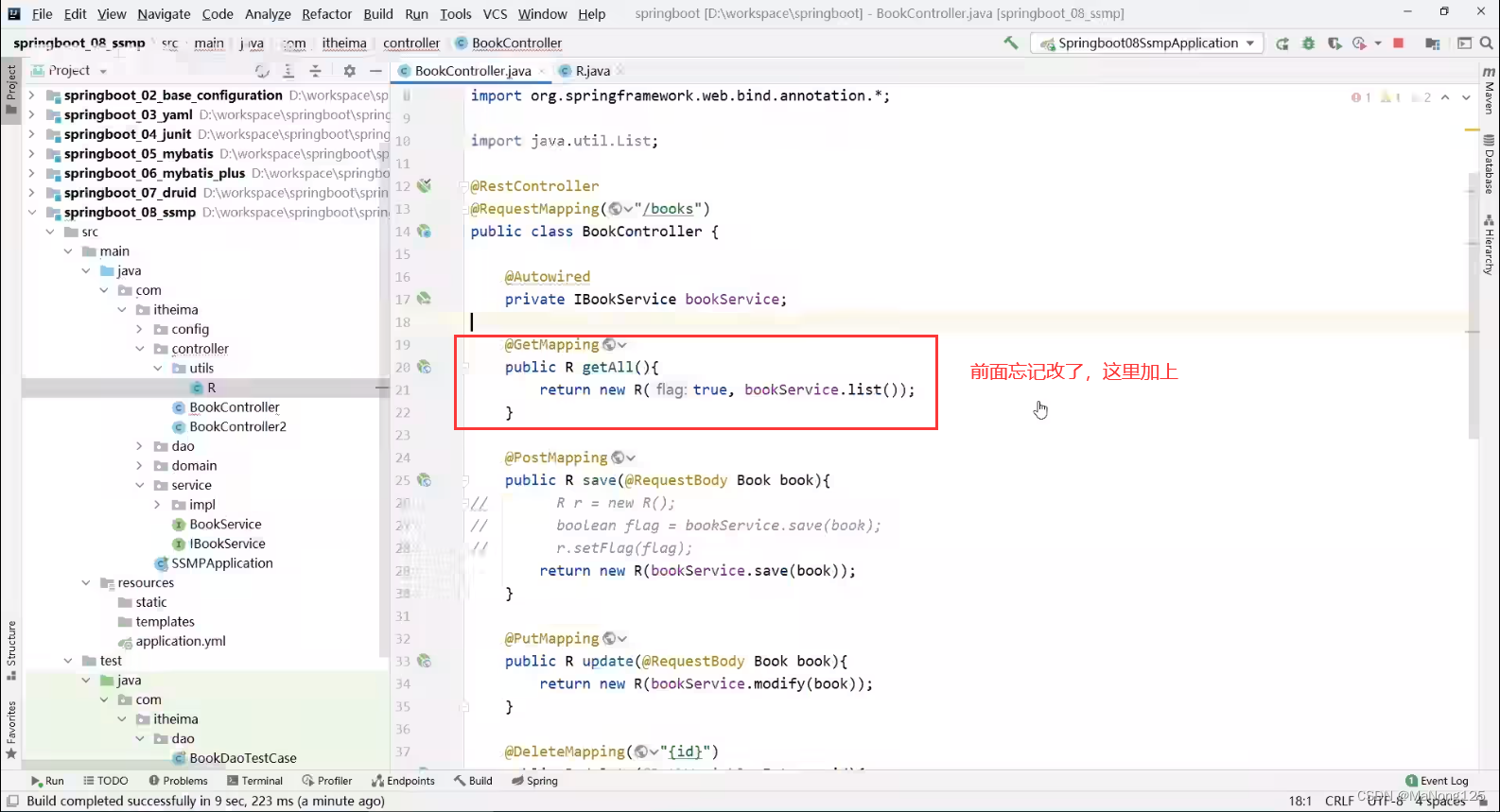Open the Navigate menu
This screenshot has height=812, width=1500.
[x=164, y=13]
